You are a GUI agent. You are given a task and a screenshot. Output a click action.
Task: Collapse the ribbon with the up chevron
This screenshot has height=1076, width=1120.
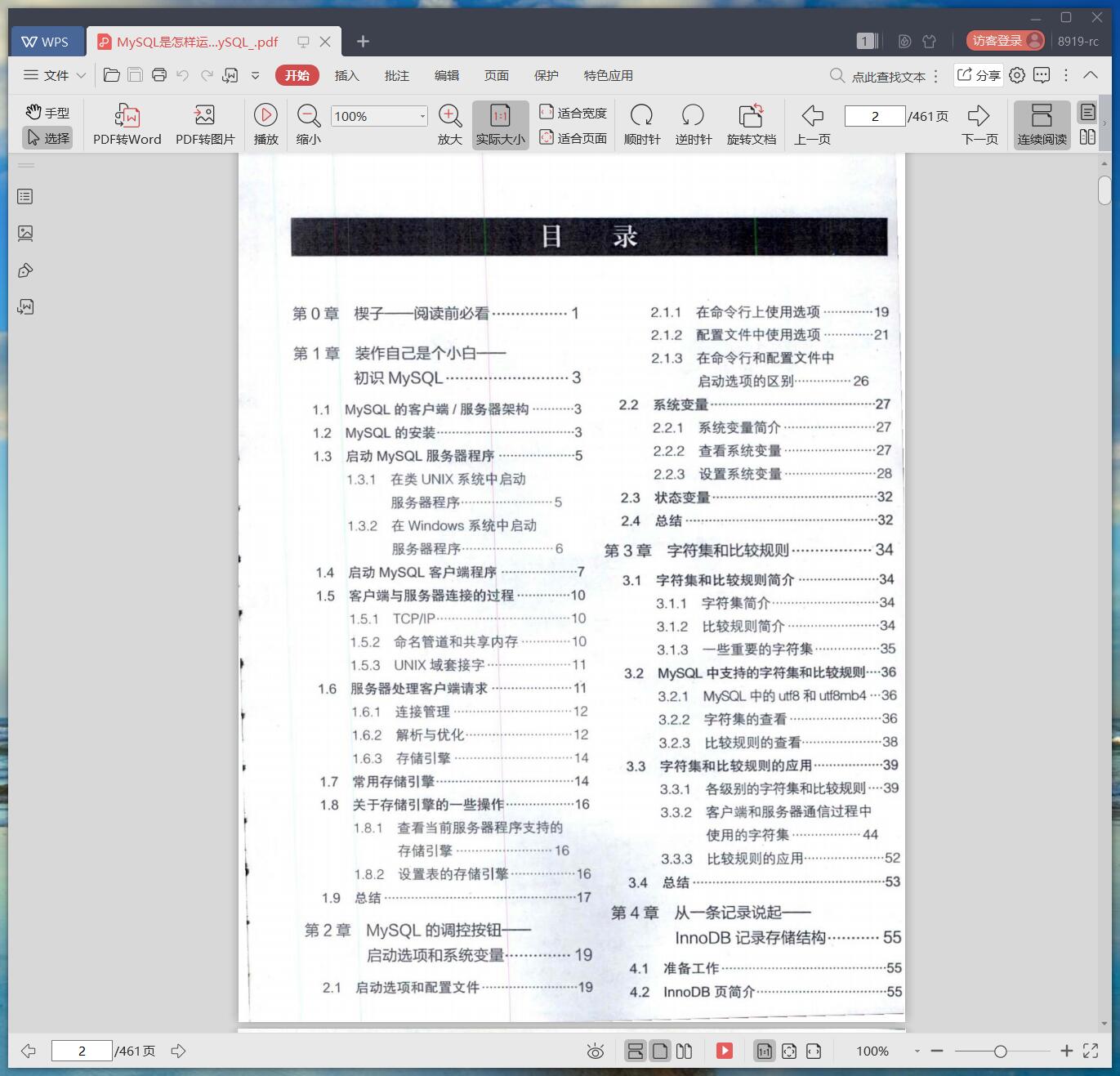(1091, 75)
